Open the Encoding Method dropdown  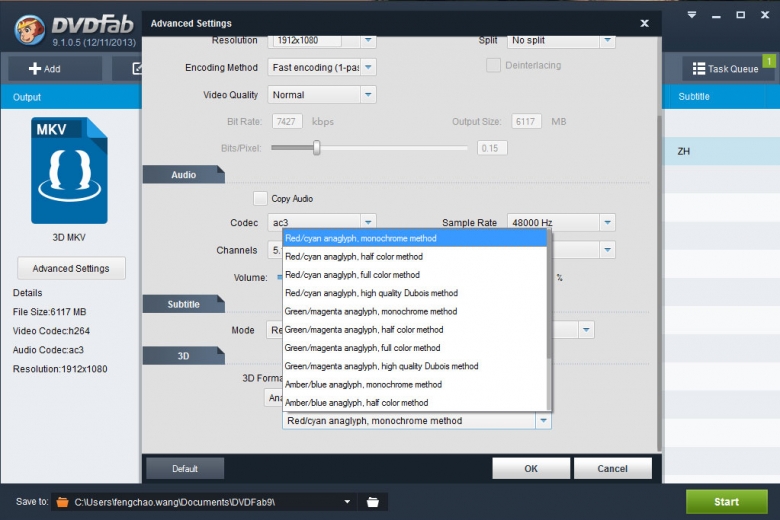[368, 67]
